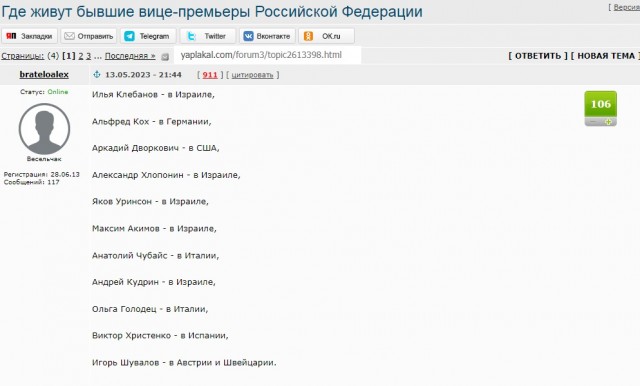The width and height of the screenshot is (640, 386).
Task: Share the topic via Telegram
Action: click(148, 36)
